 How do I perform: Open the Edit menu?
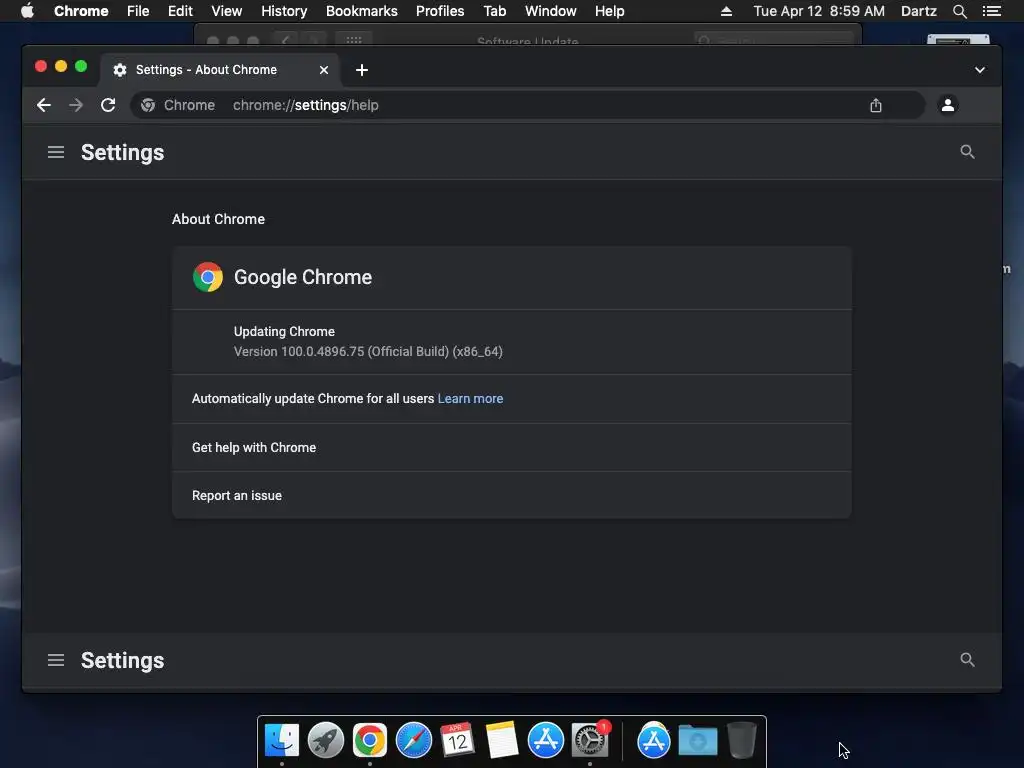click(180, 11)
